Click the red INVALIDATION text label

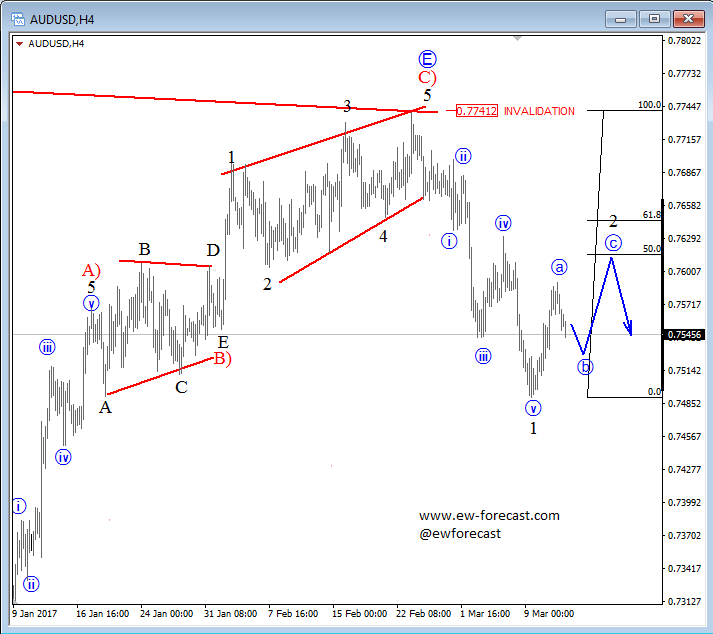[539, 111]
